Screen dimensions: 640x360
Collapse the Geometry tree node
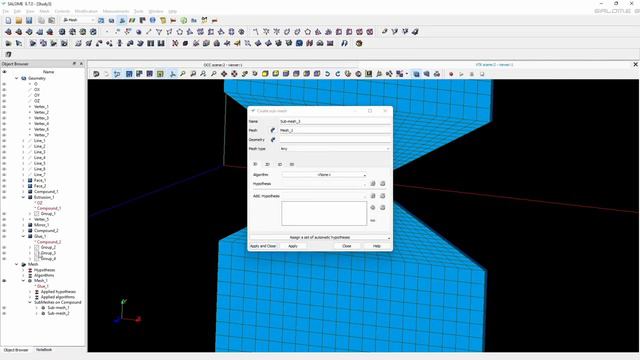[17, 78]
